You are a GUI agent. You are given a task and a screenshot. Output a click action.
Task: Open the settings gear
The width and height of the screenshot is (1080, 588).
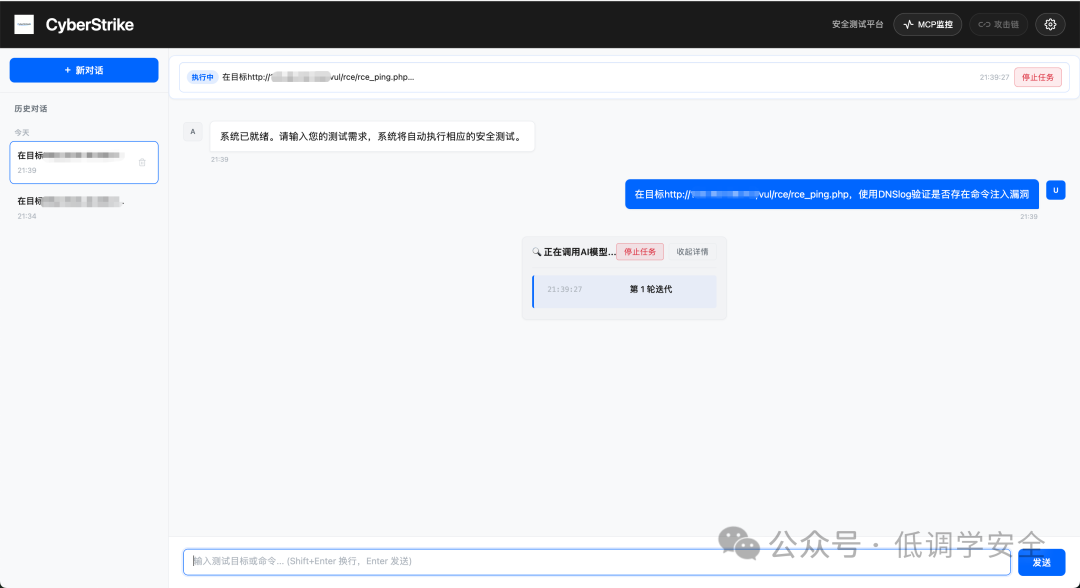(1050, 25)
